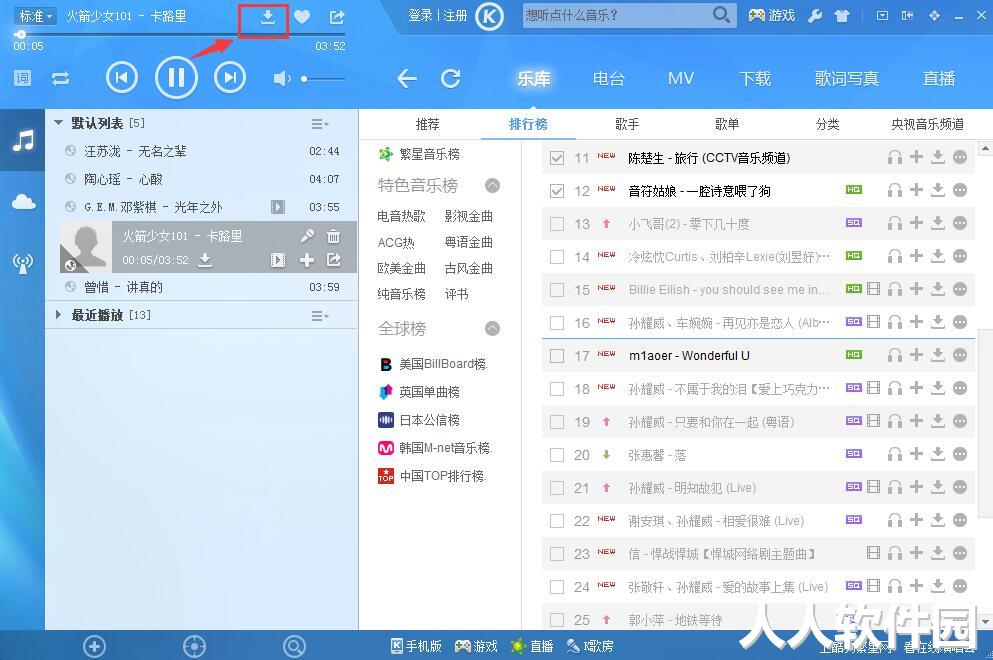Open the 电音热歌 chart
This screenshot has width=993, height=660.
click(401, 216)
